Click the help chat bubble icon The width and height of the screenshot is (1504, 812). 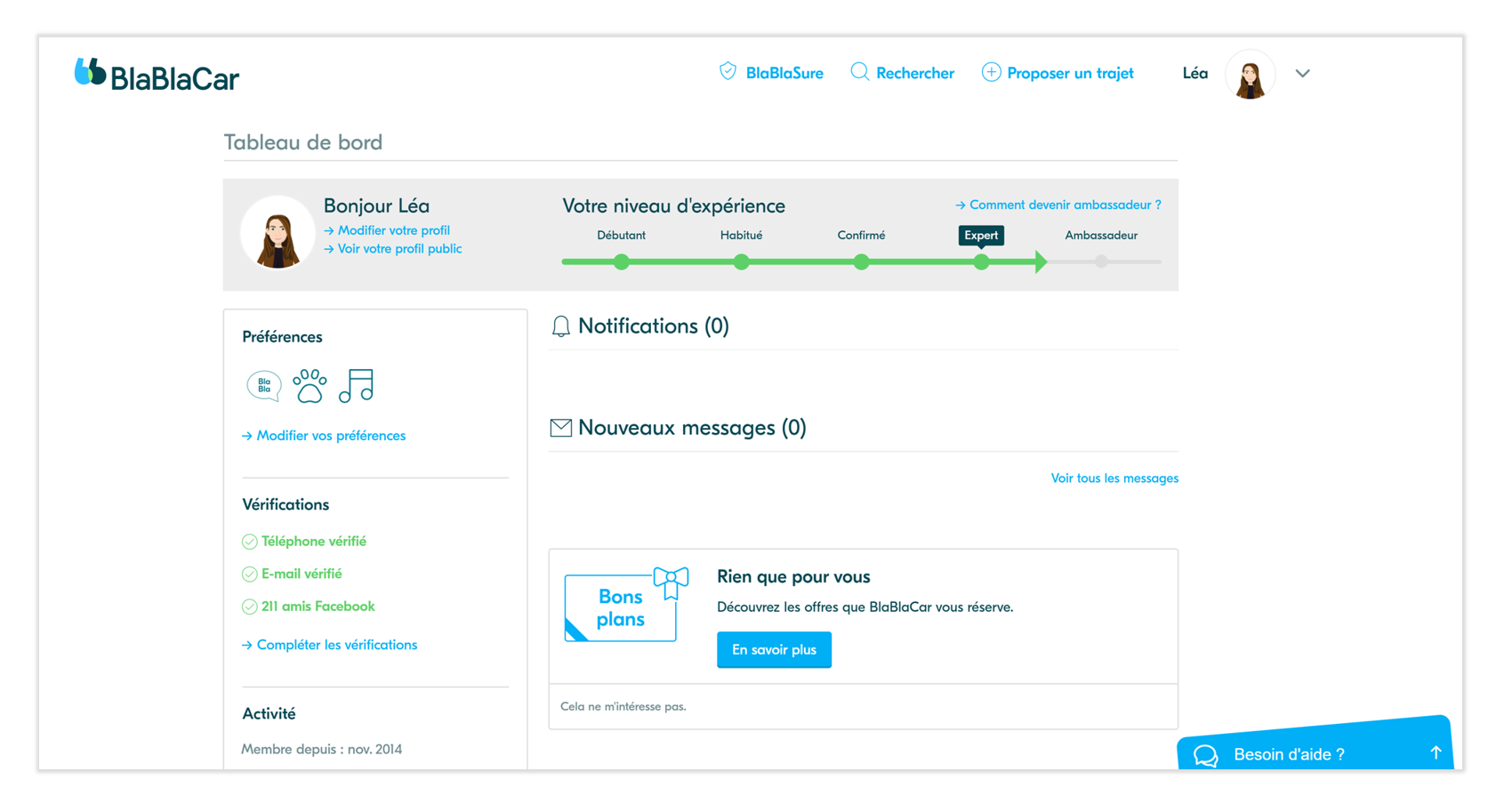pos(1205,755)
